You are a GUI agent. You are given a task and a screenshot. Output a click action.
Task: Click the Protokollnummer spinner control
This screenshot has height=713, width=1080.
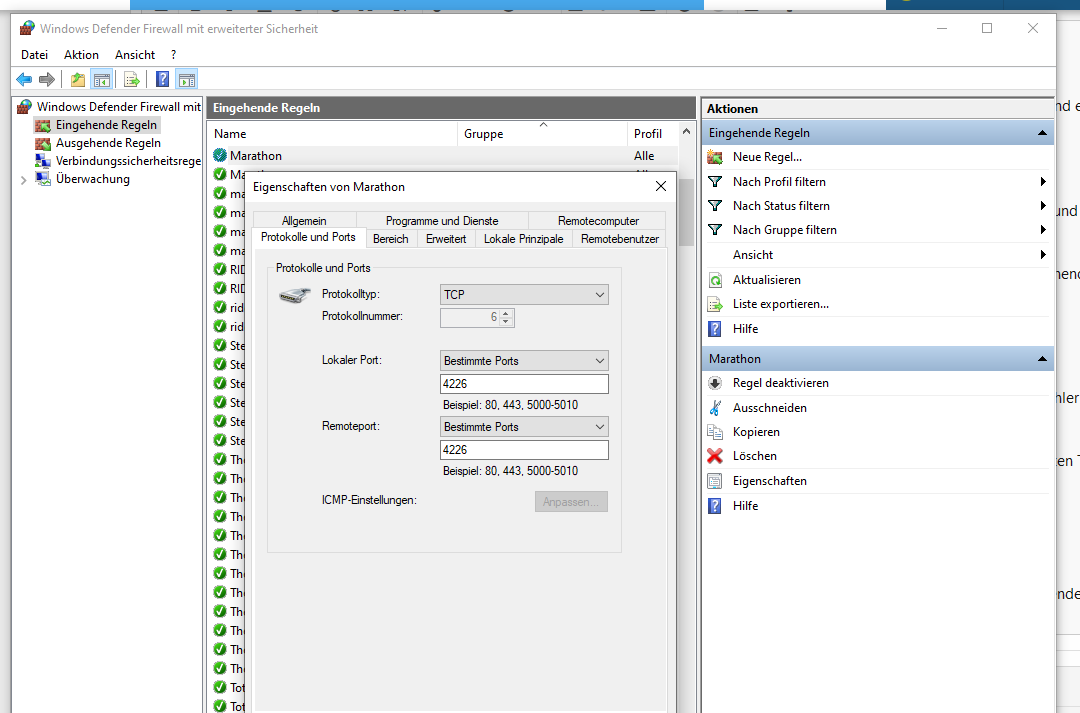coord(506,318)
